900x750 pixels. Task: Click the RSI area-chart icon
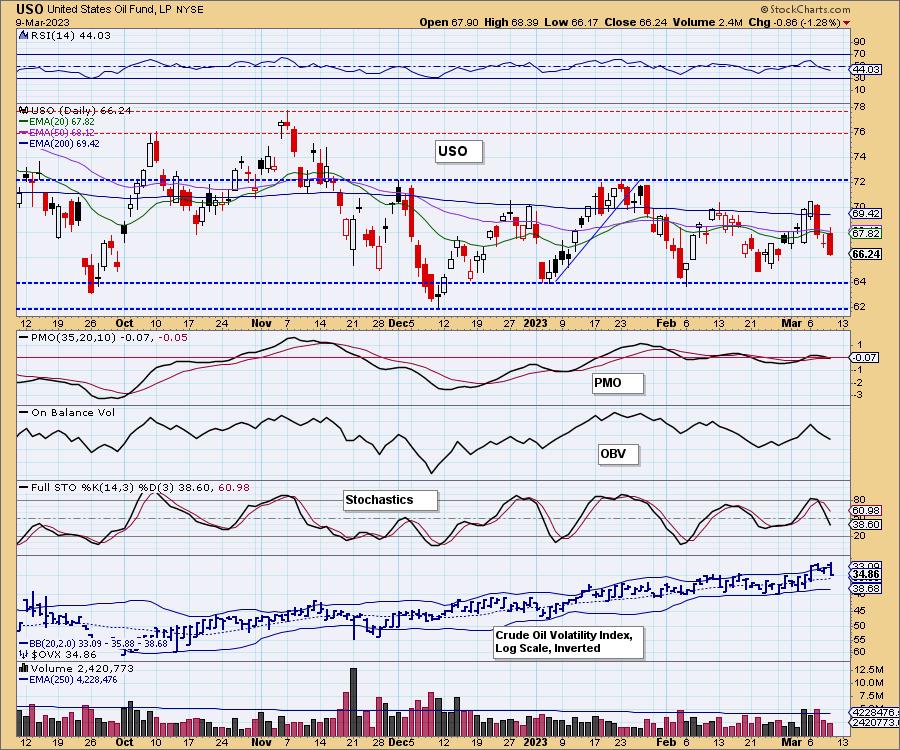tap(23, 36)
